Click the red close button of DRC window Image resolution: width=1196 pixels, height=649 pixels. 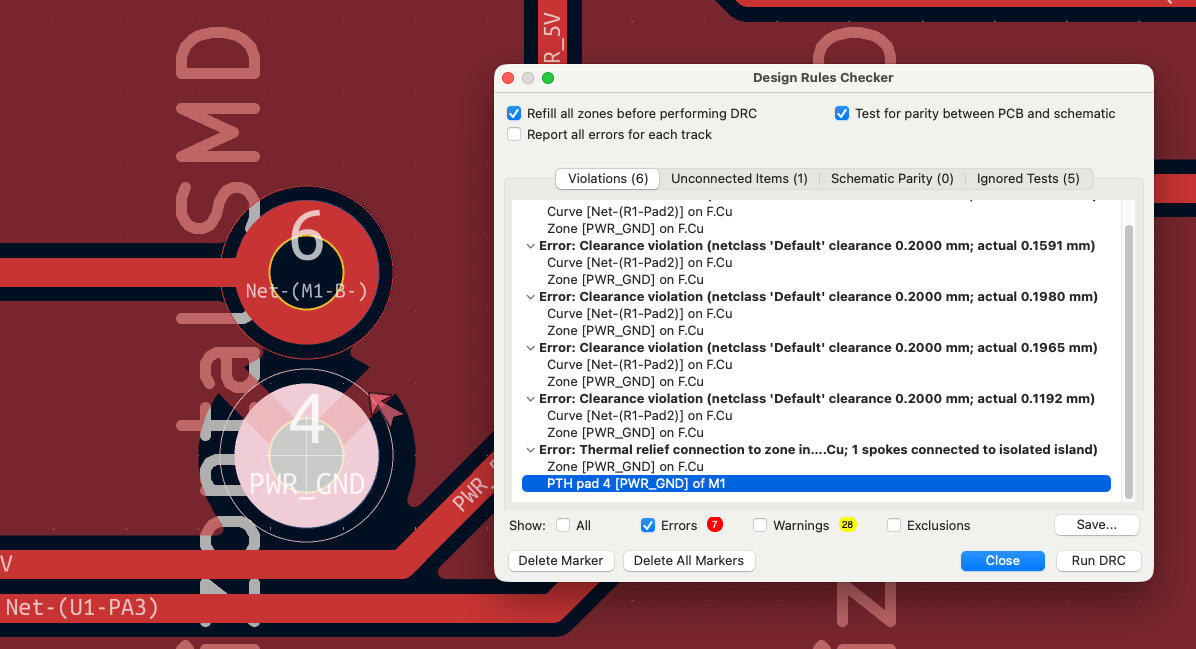click(508, 78)
